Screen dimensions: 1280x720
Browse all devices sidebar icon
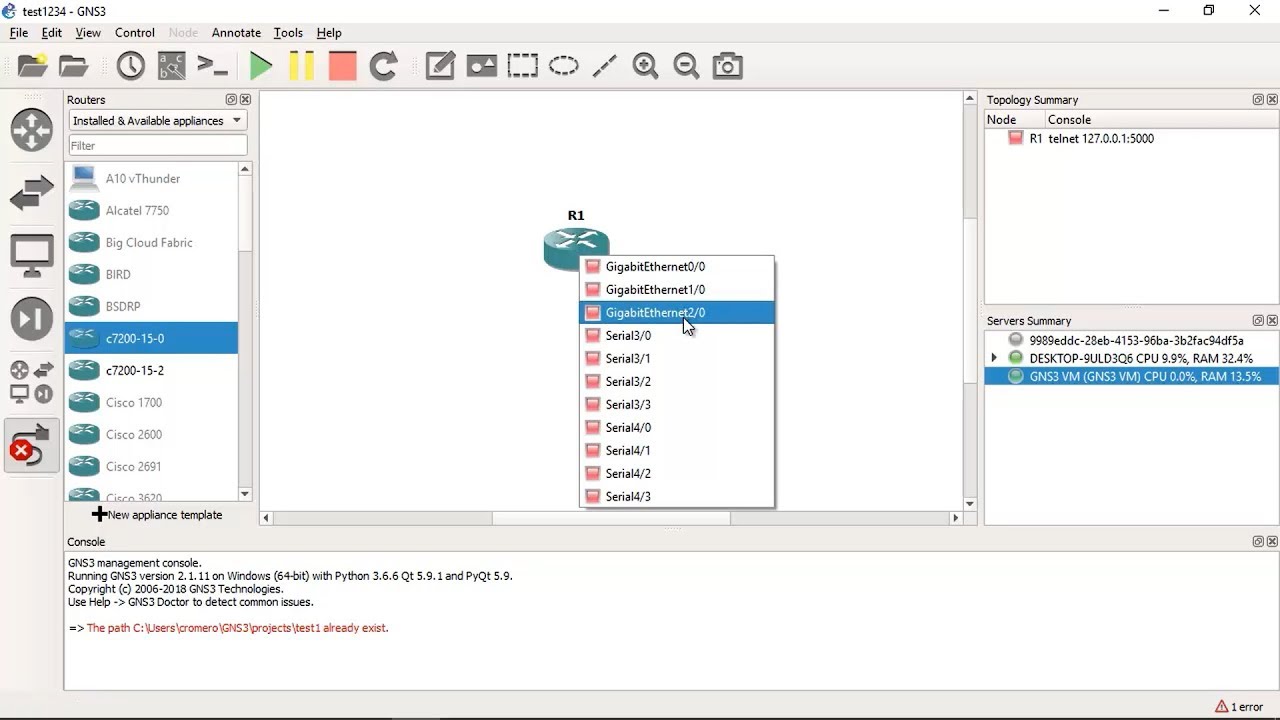pos(32,382)
